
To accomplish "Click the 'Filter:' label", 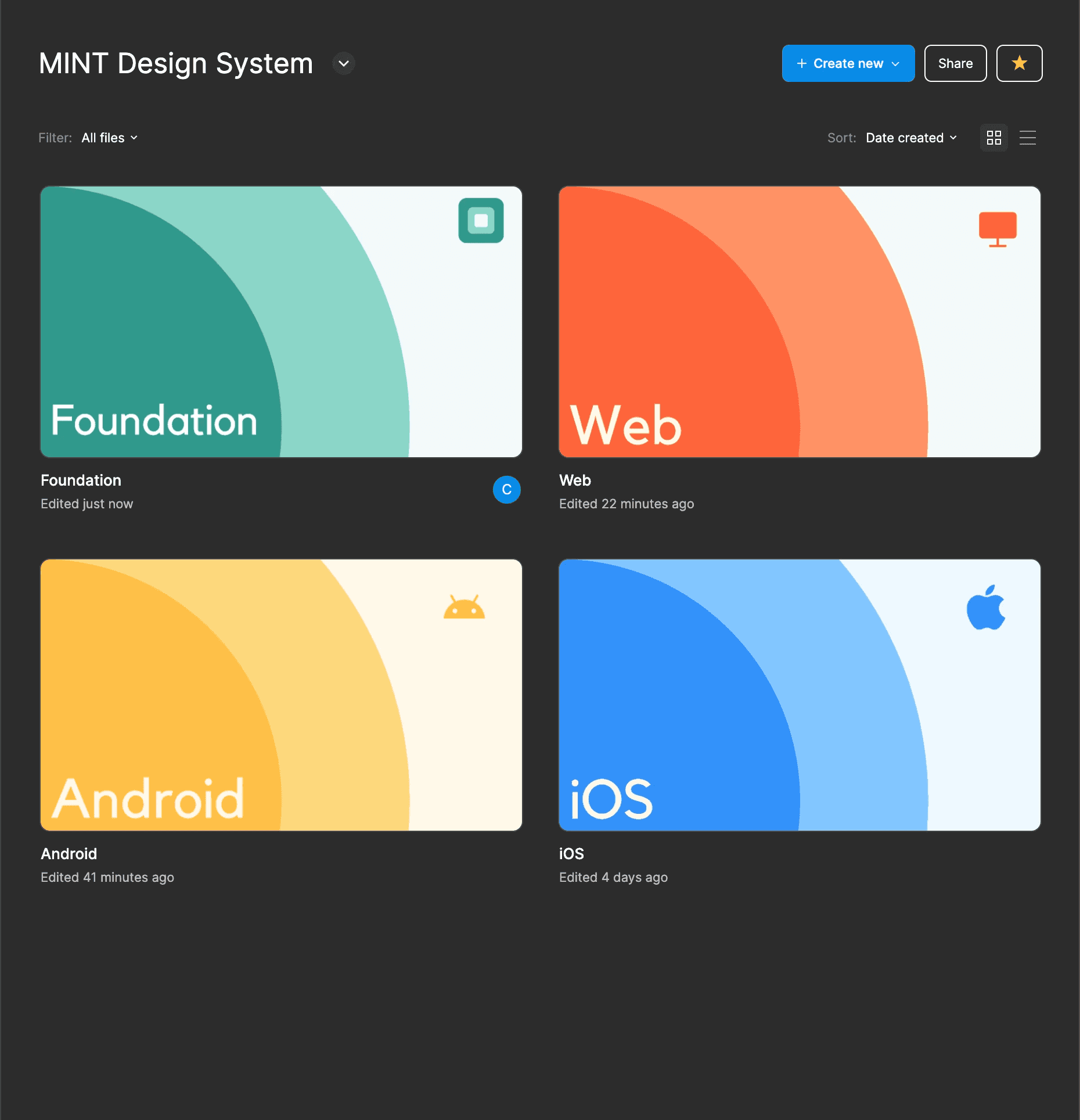I will tap(55, 138).
